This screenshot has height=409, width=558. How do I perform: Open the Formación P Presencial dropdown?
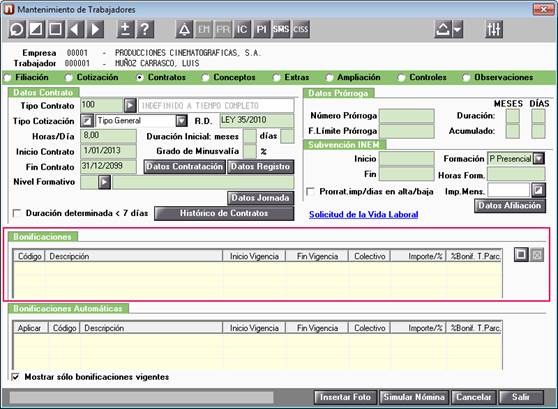[x=539, y=158]
